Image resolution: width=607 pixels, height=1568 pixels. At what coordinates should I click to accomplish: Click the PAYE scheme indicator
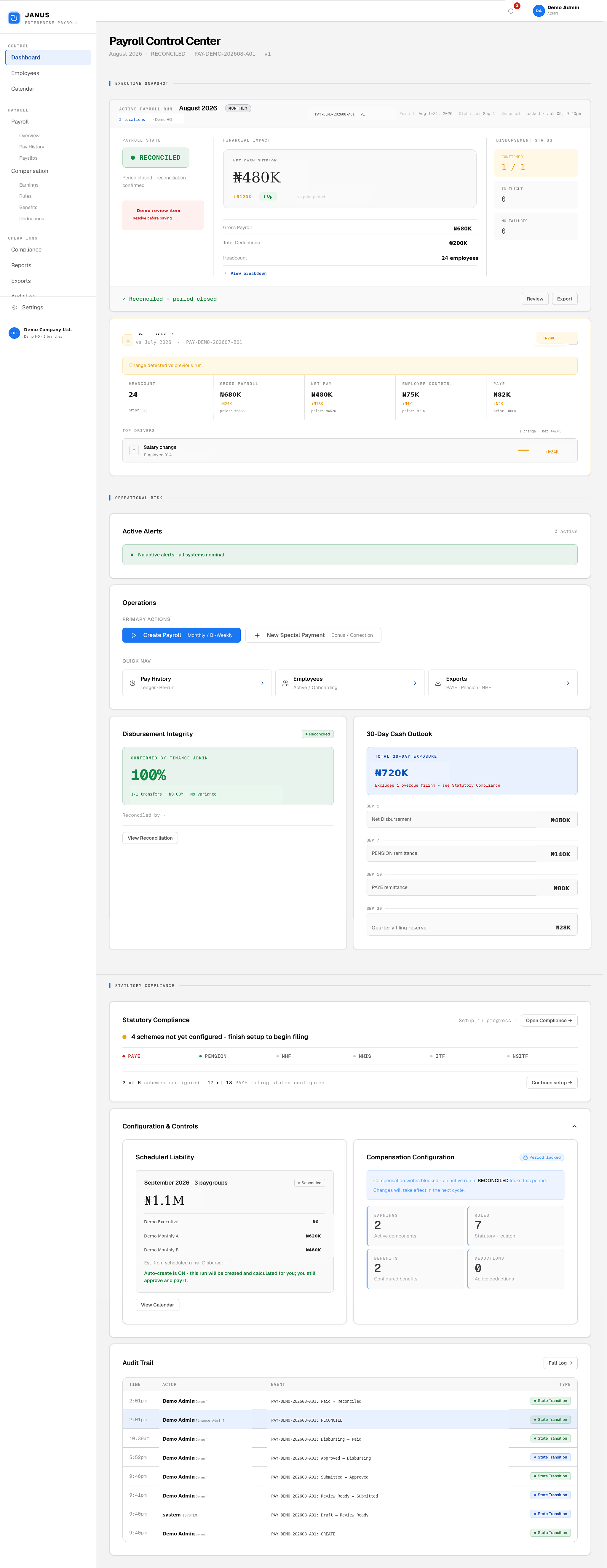tap(132, 1056)
